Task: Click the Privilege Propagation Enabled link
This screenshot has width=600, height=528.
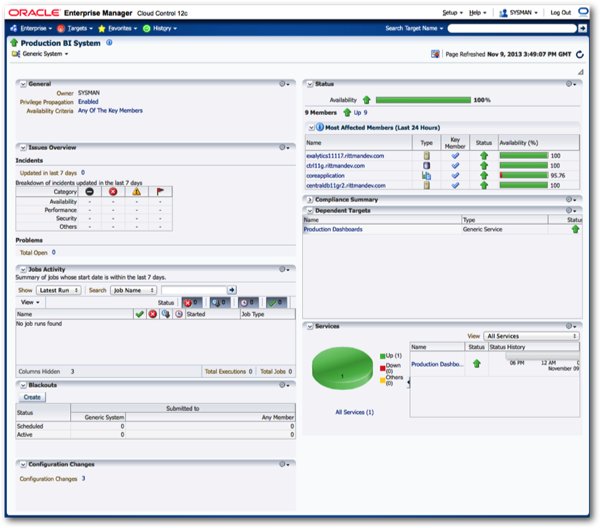Action: click(88, 102)
